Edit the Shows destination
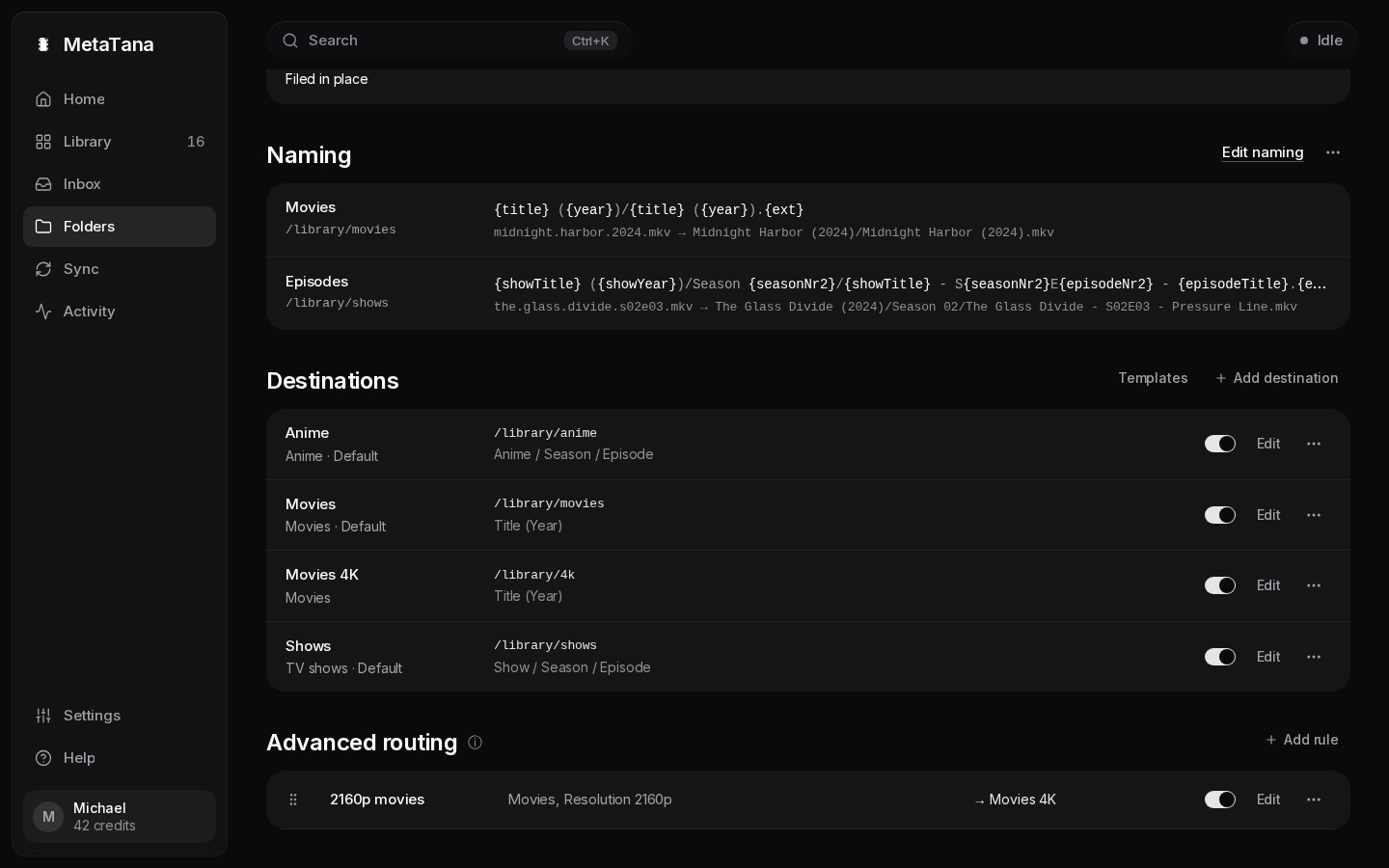Image resolution: width=1389 pixels, height=868 pixels. [1268, 657]
